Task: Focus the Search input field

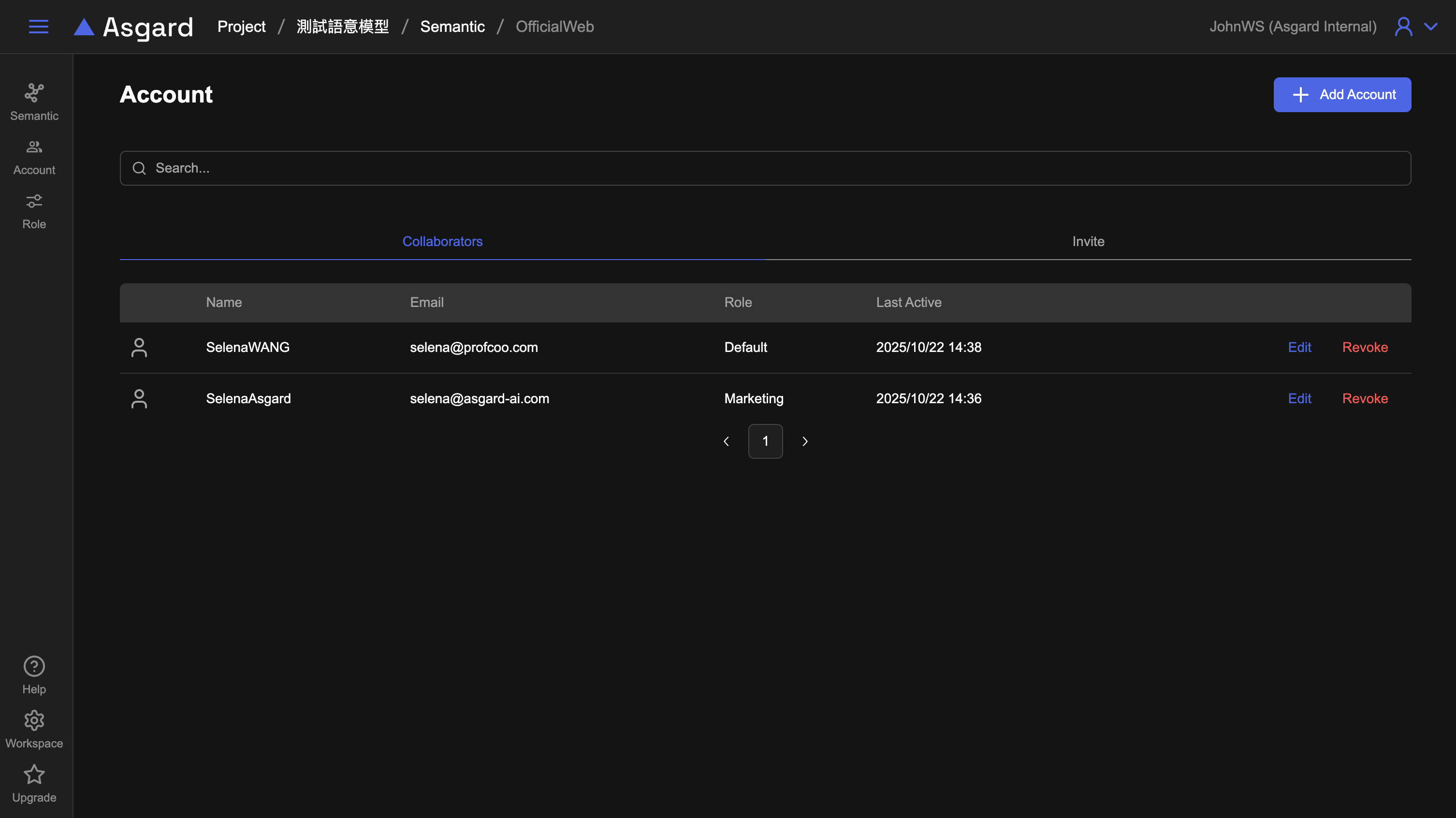Action: point(765,168)
